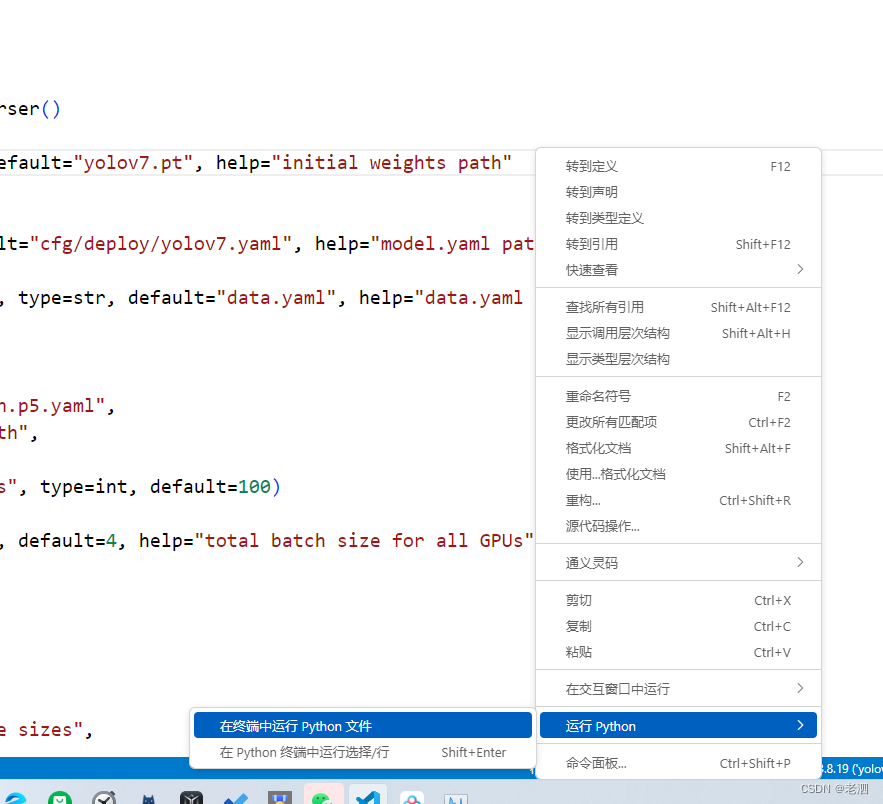Screen dimensions: 883x804
Task: Open the clock app from the taskbar
Action: 104,797
